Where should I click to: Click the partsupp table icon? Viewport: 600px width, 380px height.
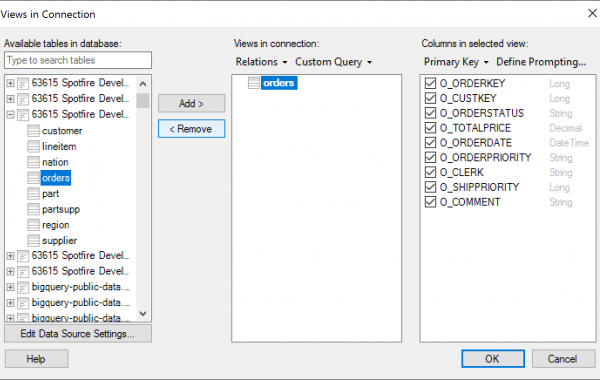pos(33,209)
